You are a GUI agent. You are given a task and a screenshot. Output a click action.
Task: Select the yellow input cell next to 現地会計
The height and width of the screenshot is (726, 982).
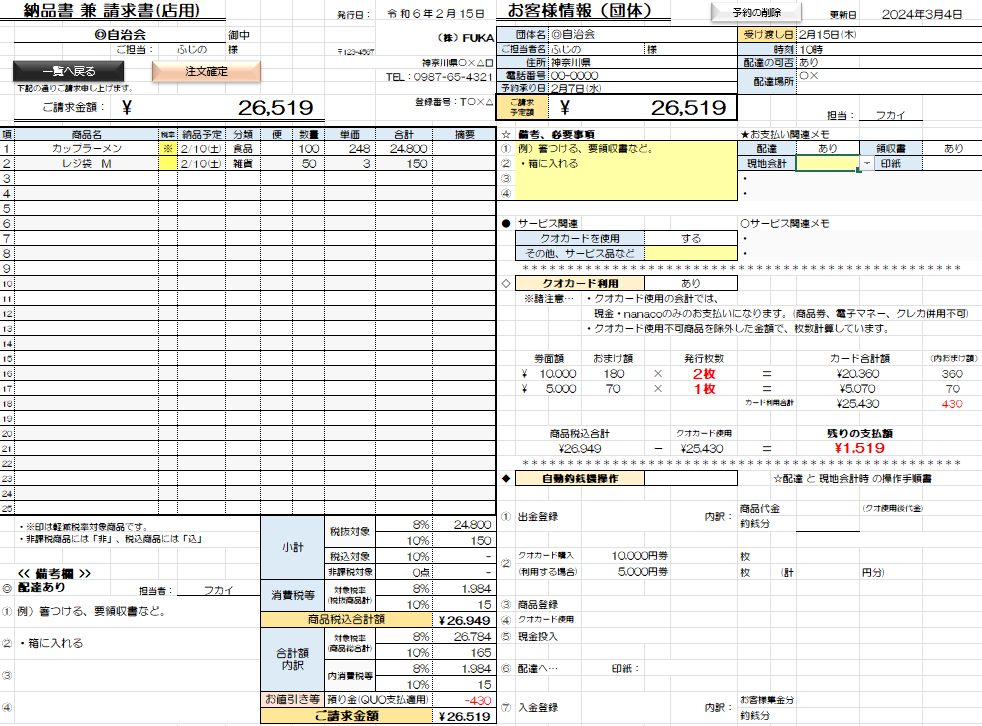click(828, 163)
